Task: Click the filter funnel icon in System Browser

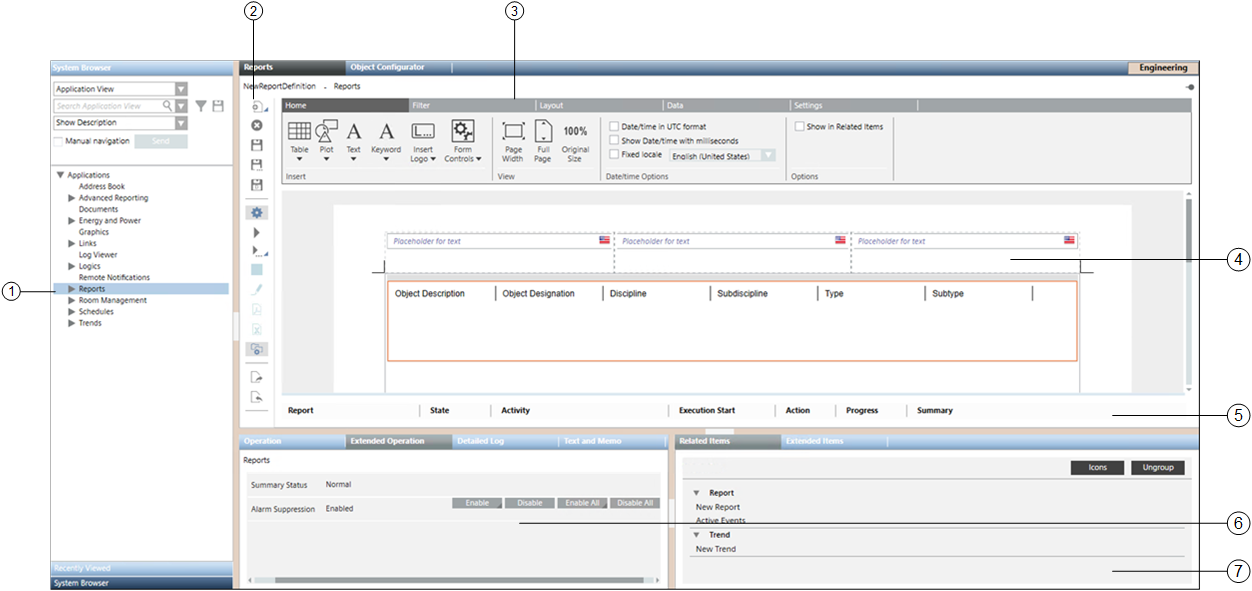Action: [x=201, y=106]
